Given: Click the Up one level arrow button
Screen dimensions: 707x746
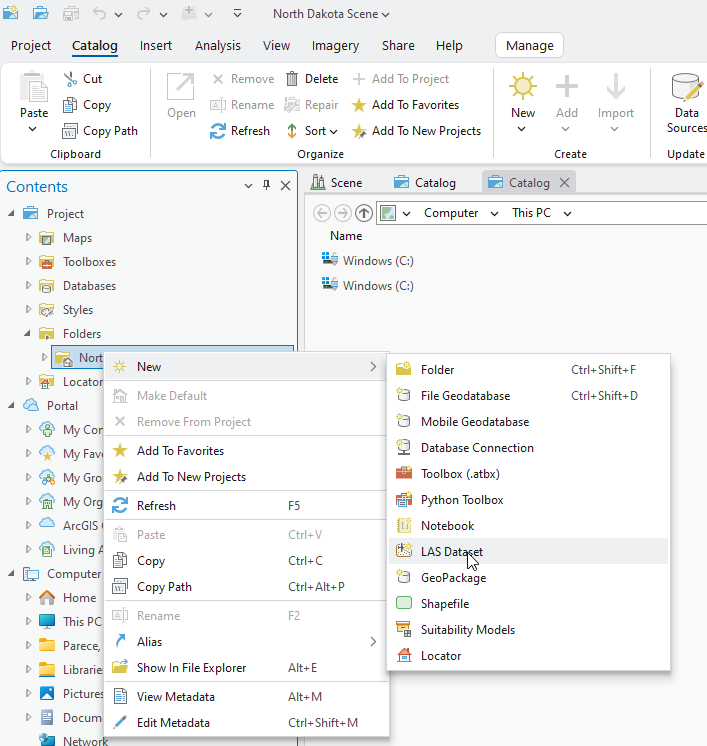Looking at the screenshot, I should [364, 213].
